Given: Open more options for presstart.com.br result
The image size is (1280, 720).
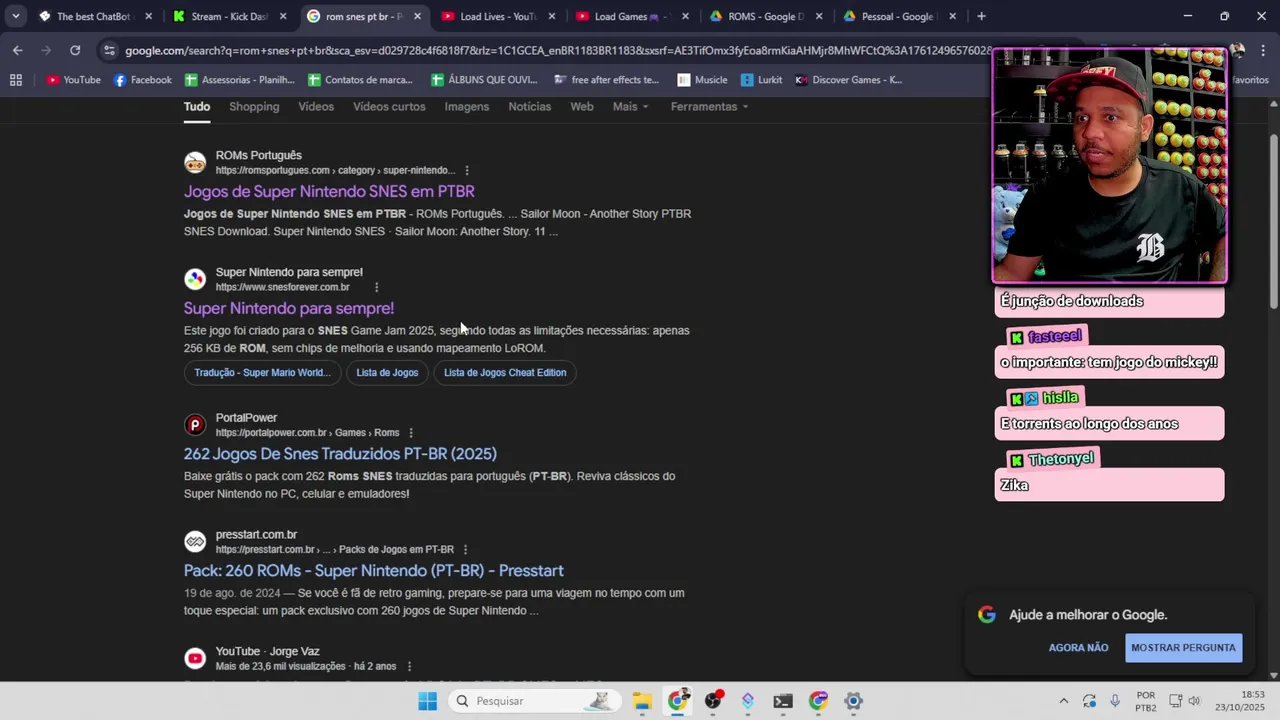Looking at the screenshot, I should point(465,550).
